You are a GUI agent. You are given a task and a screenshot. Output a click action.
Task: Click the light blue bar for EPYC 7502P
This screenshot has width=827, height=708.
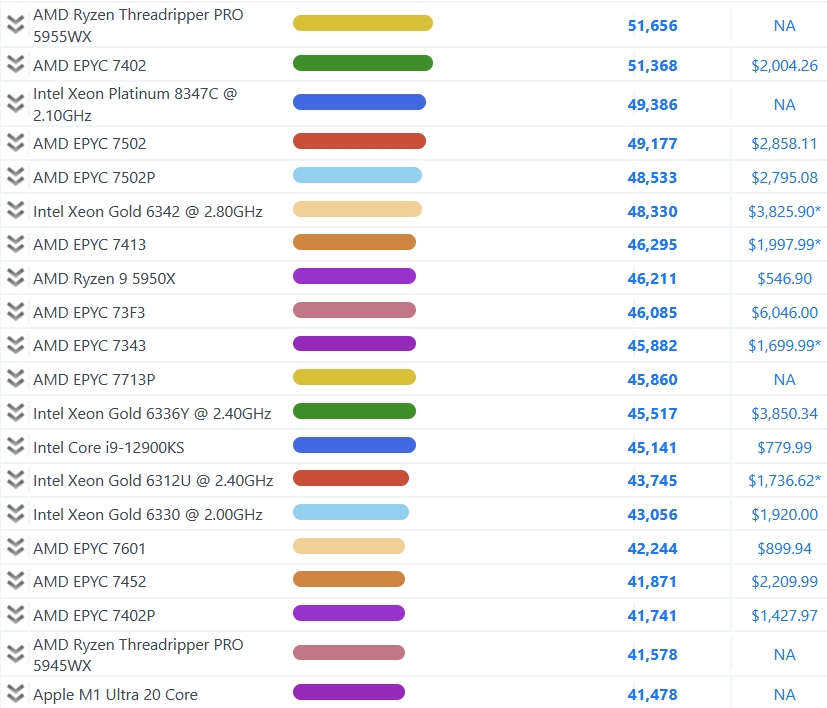pos(357,175)
